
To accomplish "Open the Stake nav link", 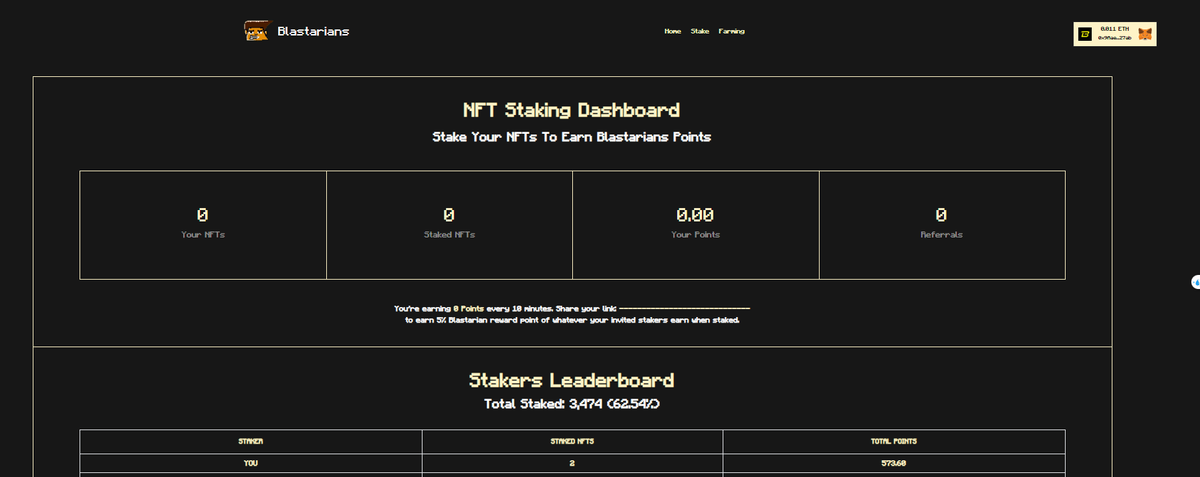I will coord(700,31).
